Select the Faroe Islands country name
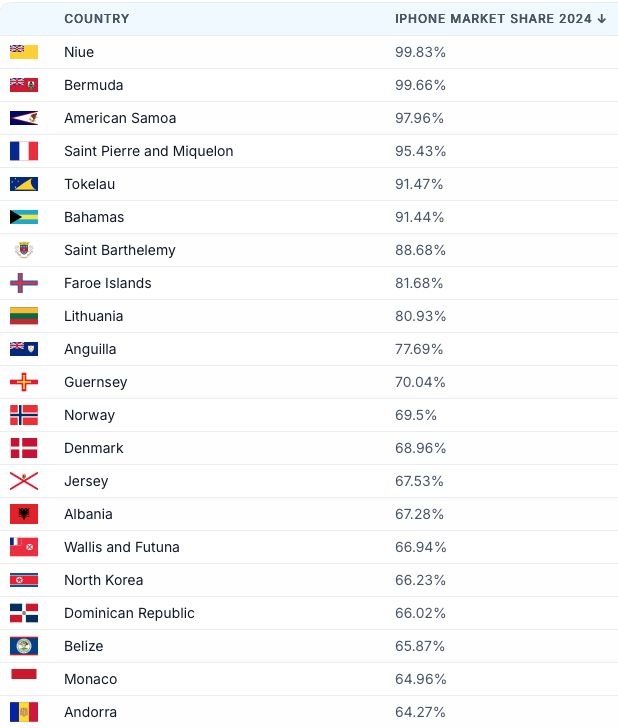Screen dimensions: 618x728 (108, 283)
